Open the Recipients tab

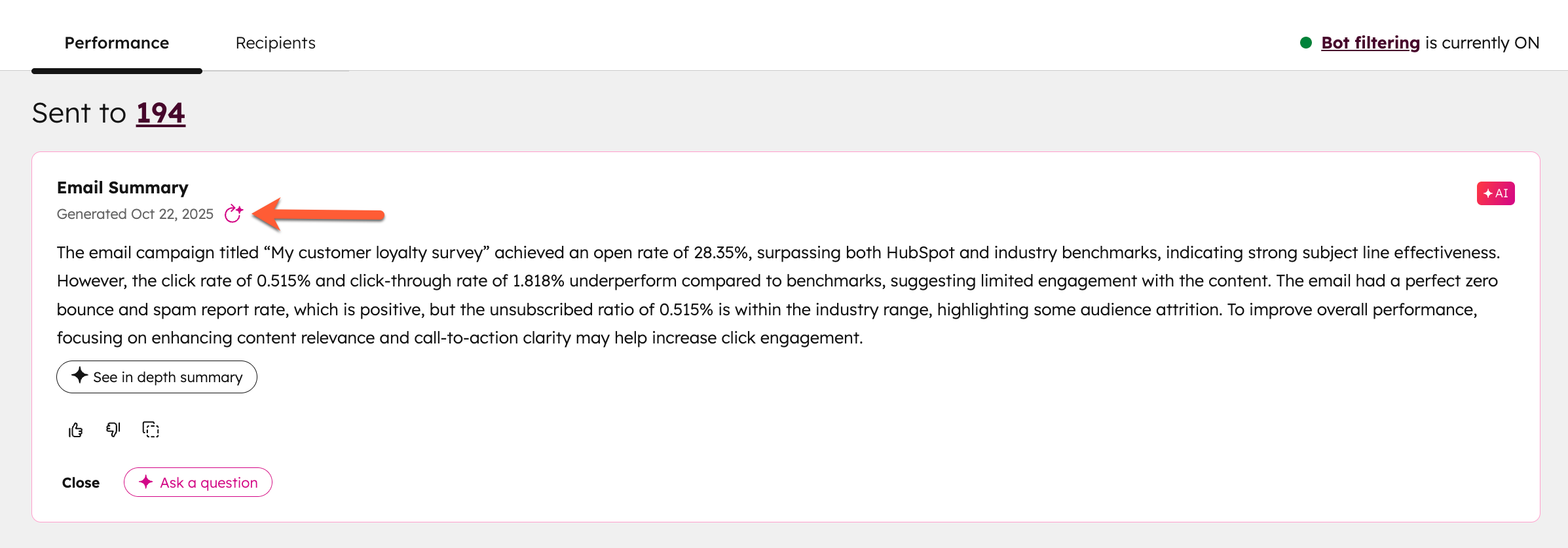275,43
